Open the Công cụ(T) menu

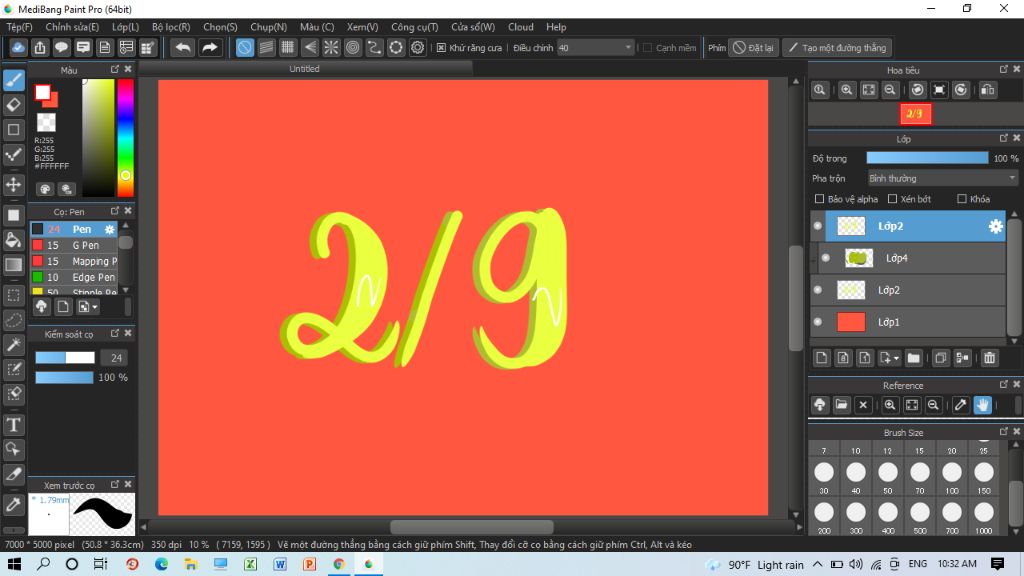[414, 27]
